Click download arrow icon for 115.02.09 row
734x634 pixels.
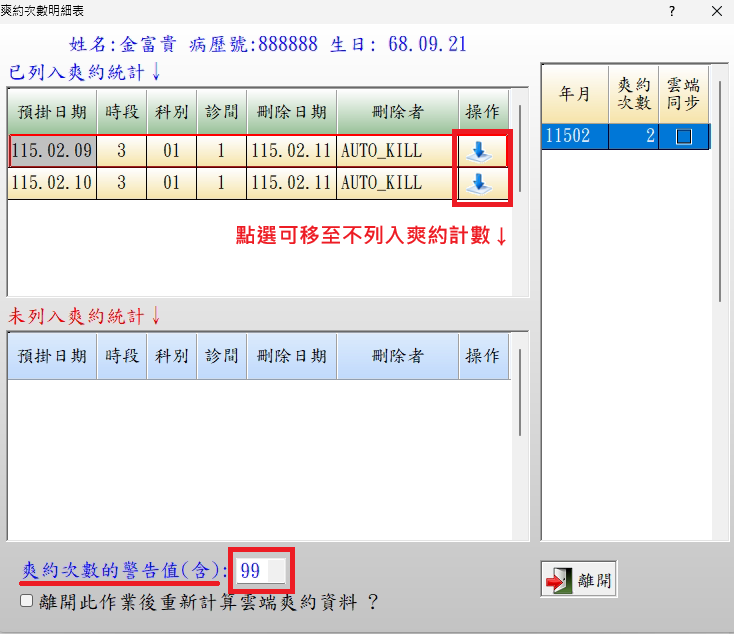(481, 151)
